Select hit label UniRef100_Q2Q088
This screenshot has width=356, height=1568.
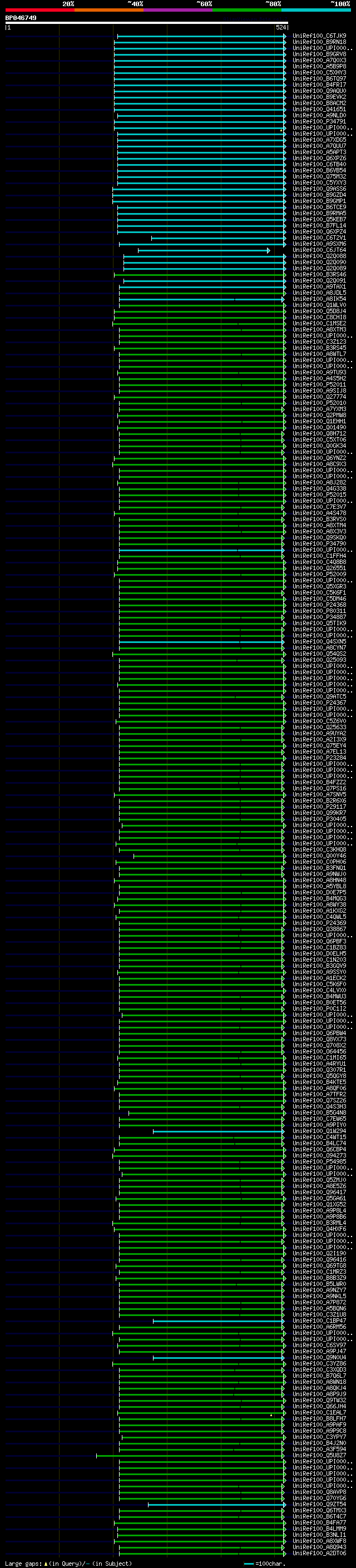point(319,256)
